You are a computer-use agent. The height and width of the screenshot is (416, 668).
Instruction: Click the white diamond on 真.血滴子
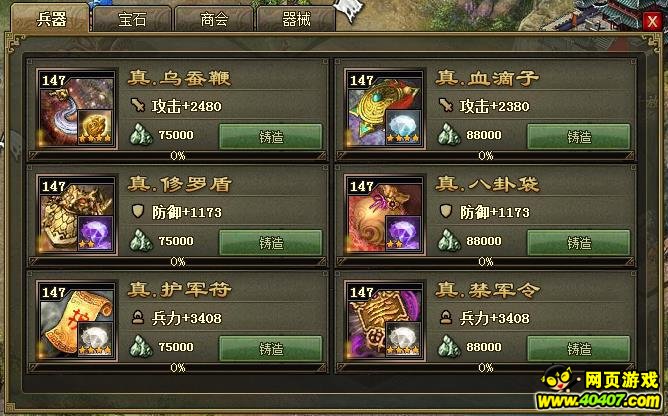403,127
